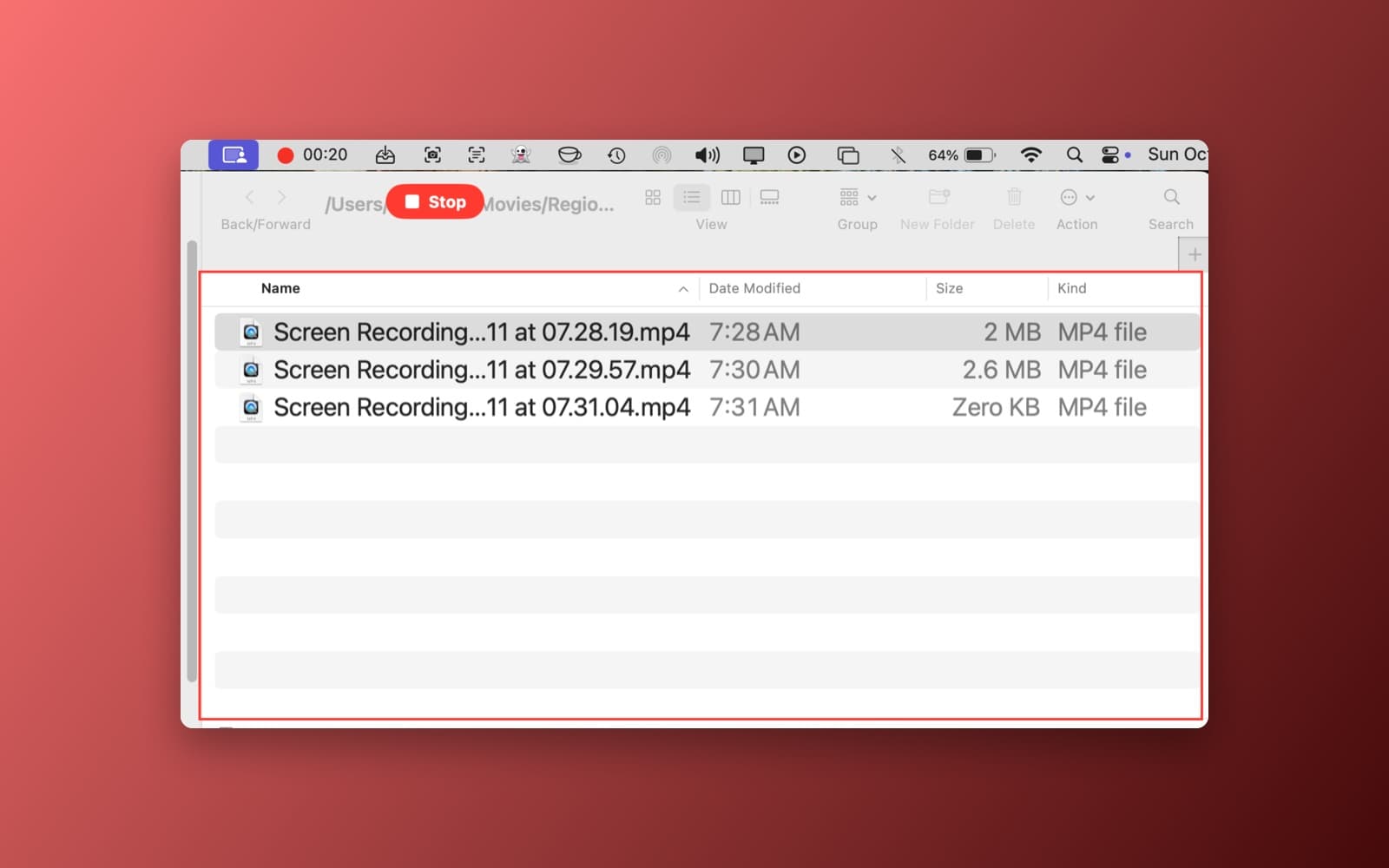Open Spotlight search in menu bar
This screenshot has width=1389, height=868.
pyautogui.click(x=1075, y=155)
